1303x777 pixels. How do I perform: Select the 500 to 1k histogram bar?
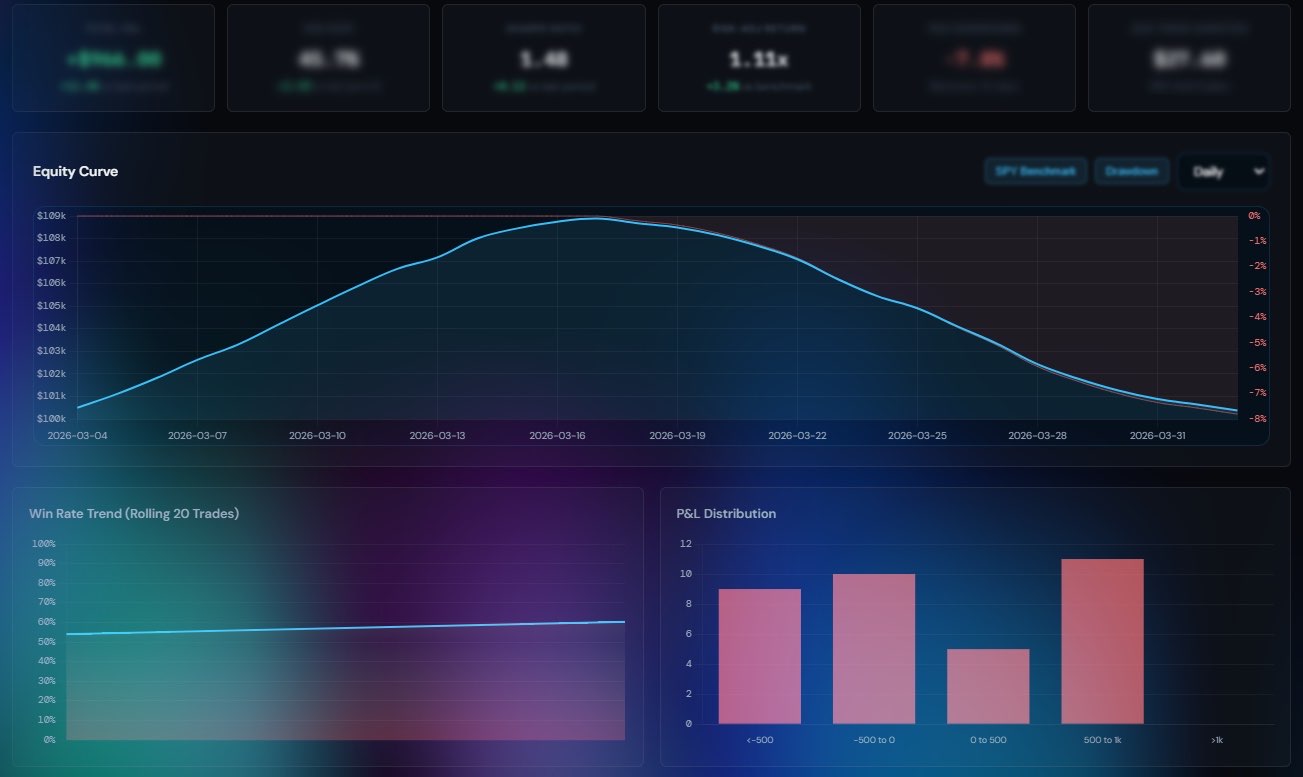(x=1102, y=641)
